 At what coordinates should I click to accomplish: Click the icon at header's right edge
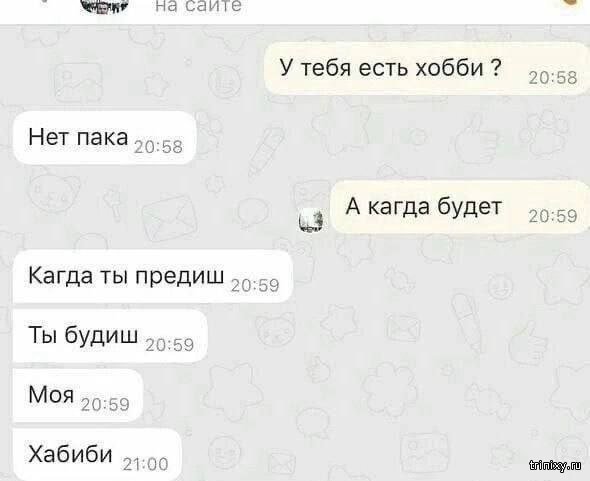576,5
